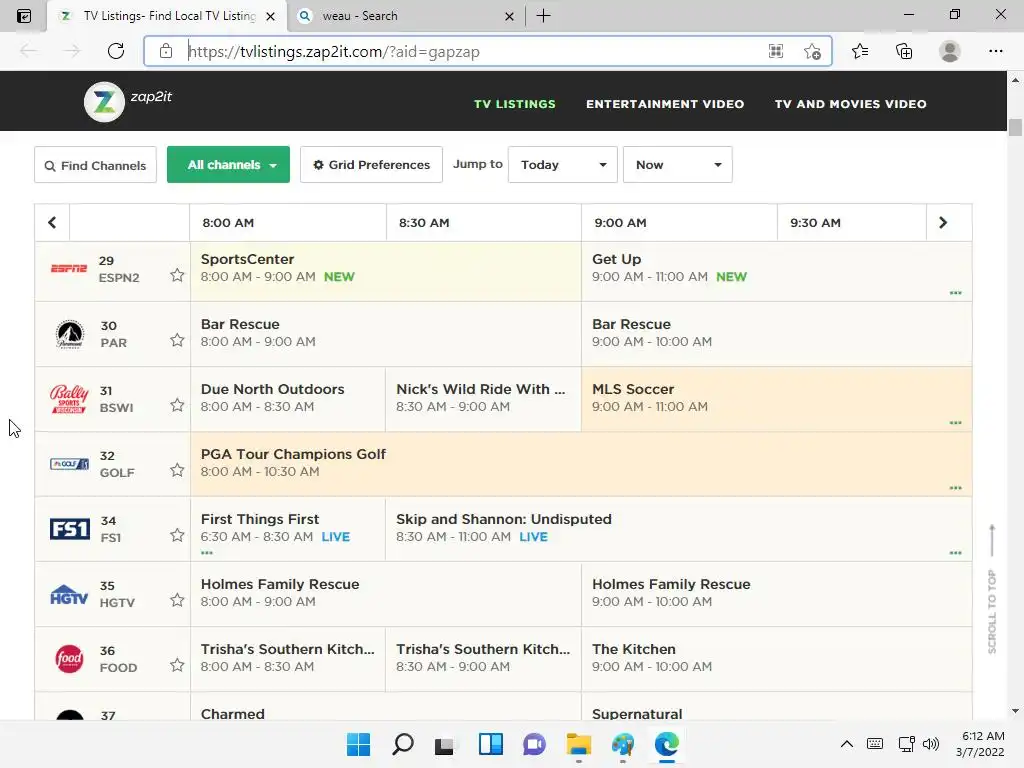Click the Bally Sports logo

tap(69, 399)
